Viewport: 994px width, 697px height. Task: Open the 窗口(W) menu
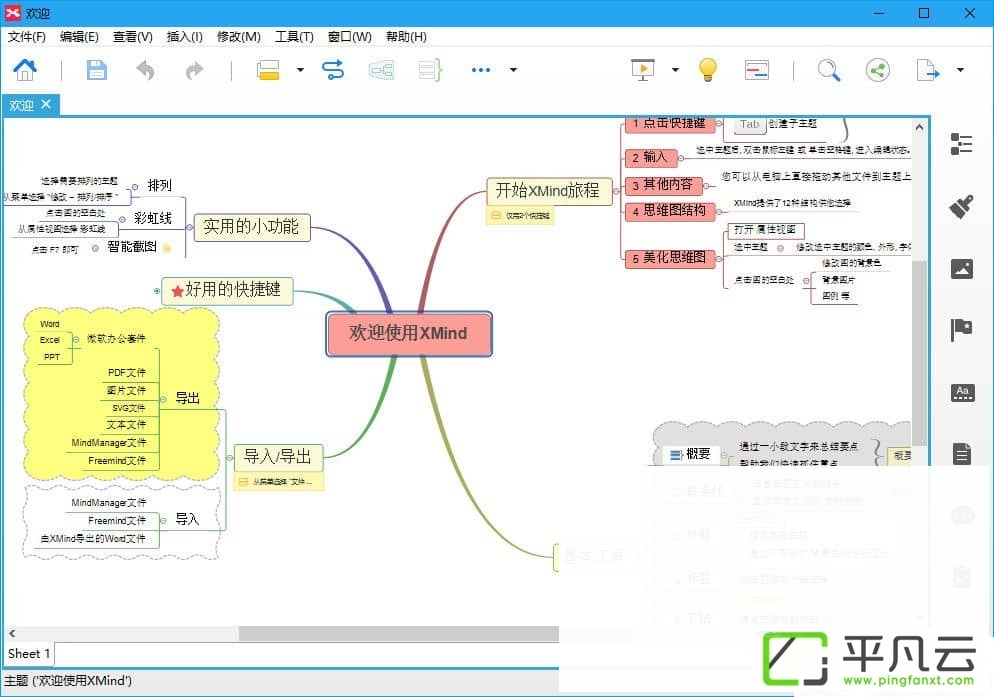(349, 37)
